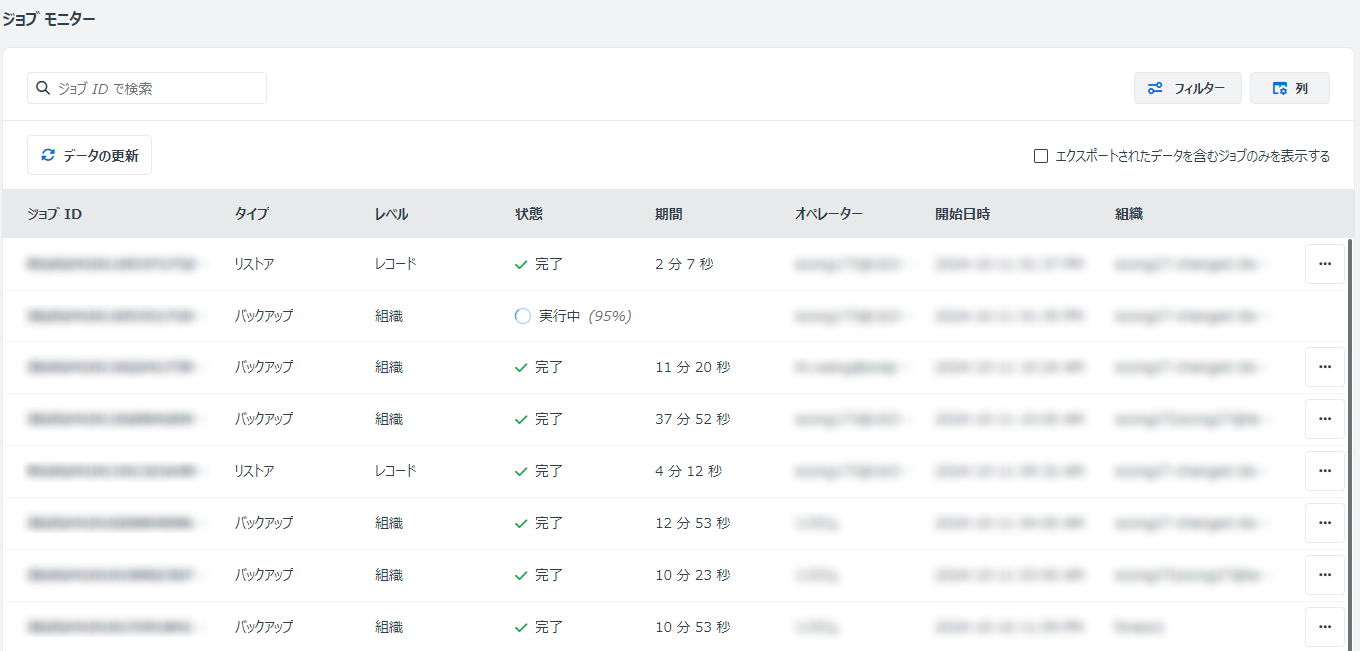The height and width of the screenshot is (651, 1360).
Task: Click the filter sliders icon
Action: pyautogui.click(x=1155, y=88)
